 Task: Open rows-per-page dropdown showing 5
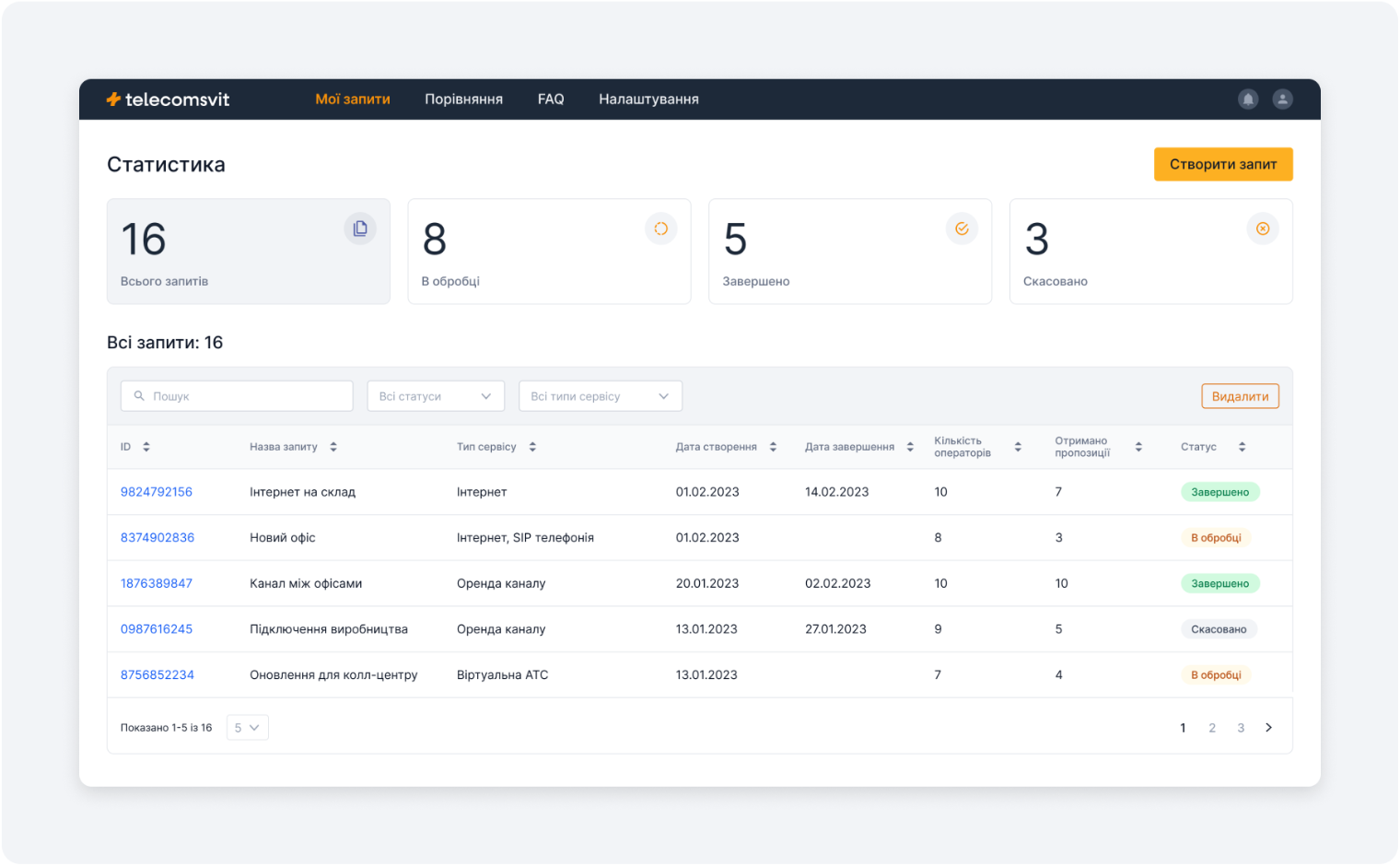tap(247, 728)
